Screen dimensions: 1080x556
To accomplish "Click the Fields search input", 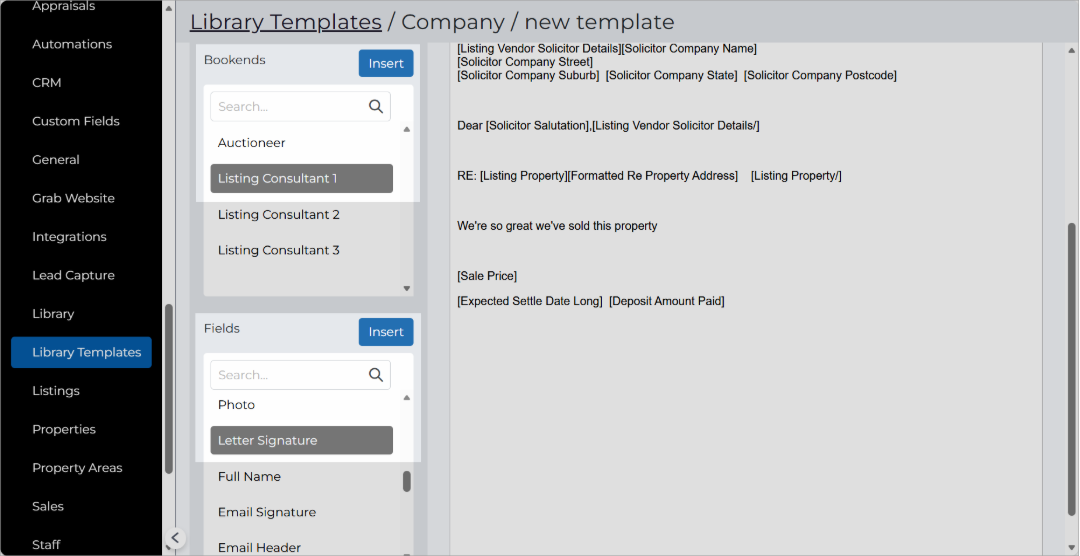I will [x=289, y=375].
